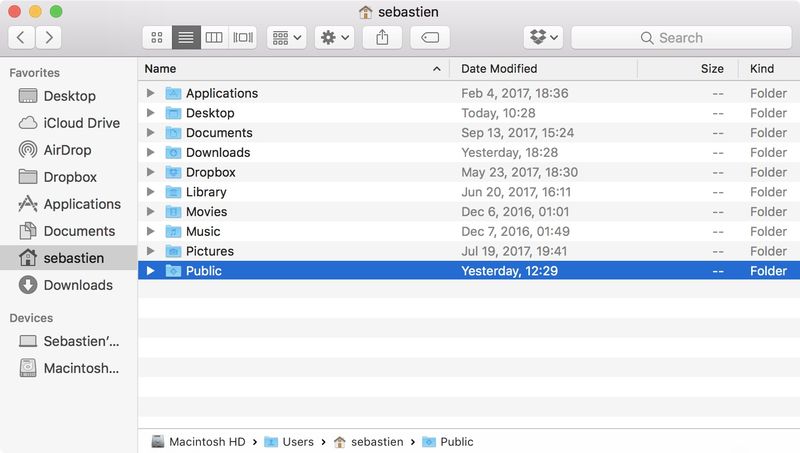Expand the selected Public folder row
Image resolution: width=800 pixels, height=453 pixels.
click(x=151, y=271)
